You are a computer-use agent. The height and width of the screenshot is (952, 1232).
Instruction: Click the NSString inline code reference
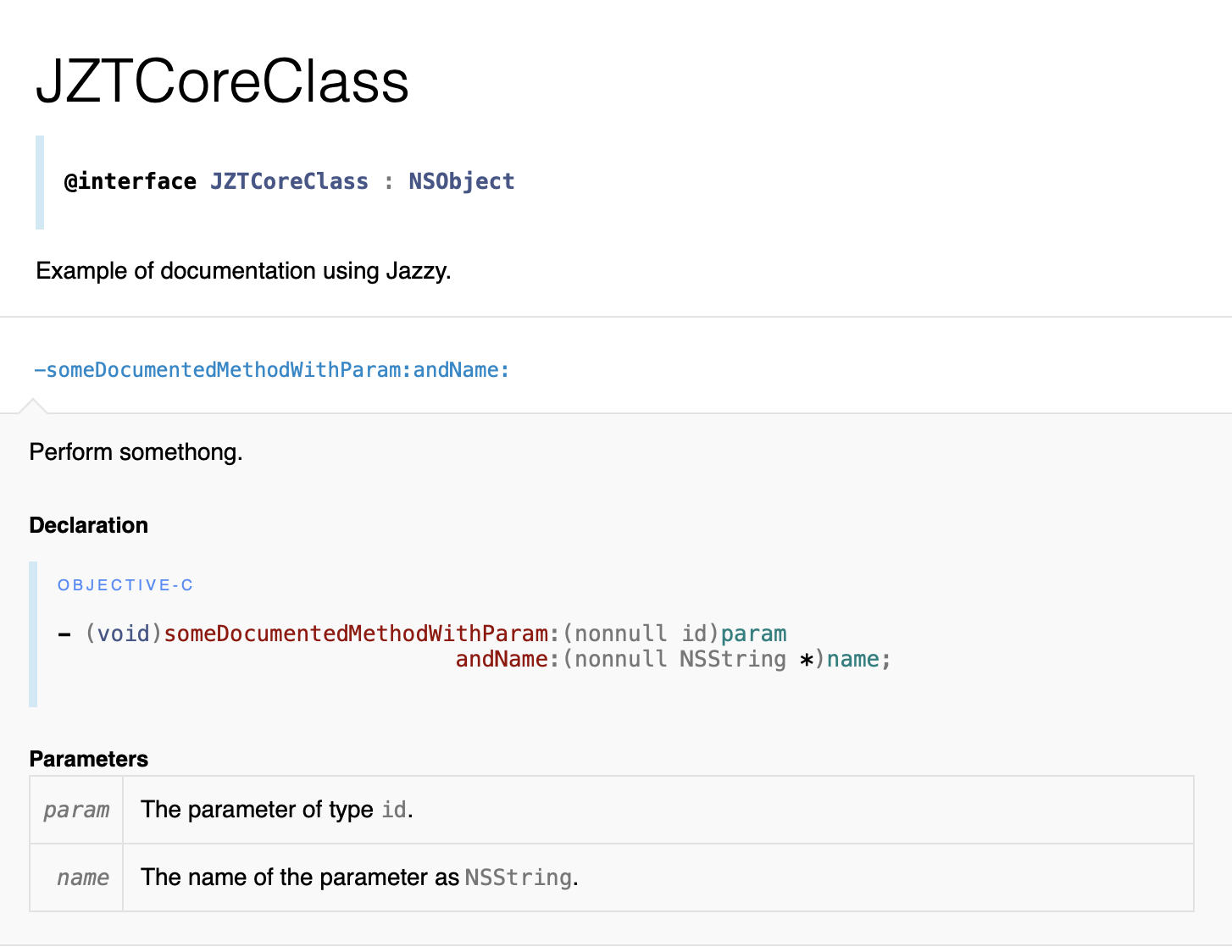coord(518,877)
